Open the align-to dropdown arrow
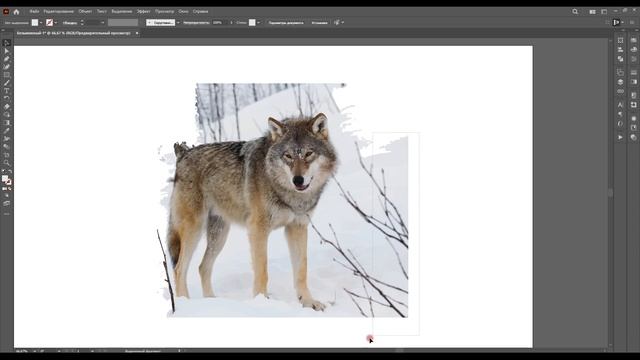This screenshot has width=640, height=360. pos(342,23)
